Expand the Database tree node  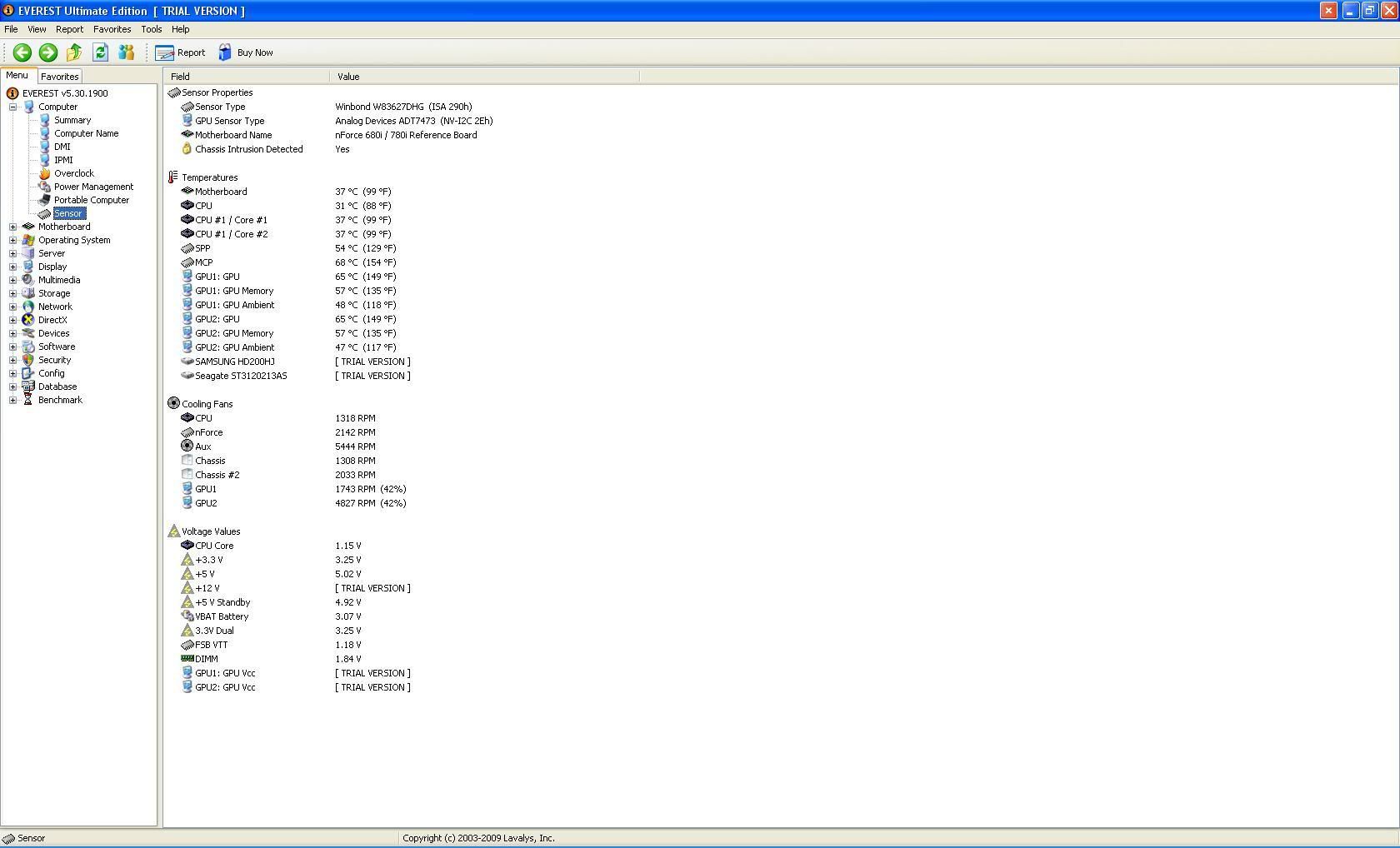13,387
